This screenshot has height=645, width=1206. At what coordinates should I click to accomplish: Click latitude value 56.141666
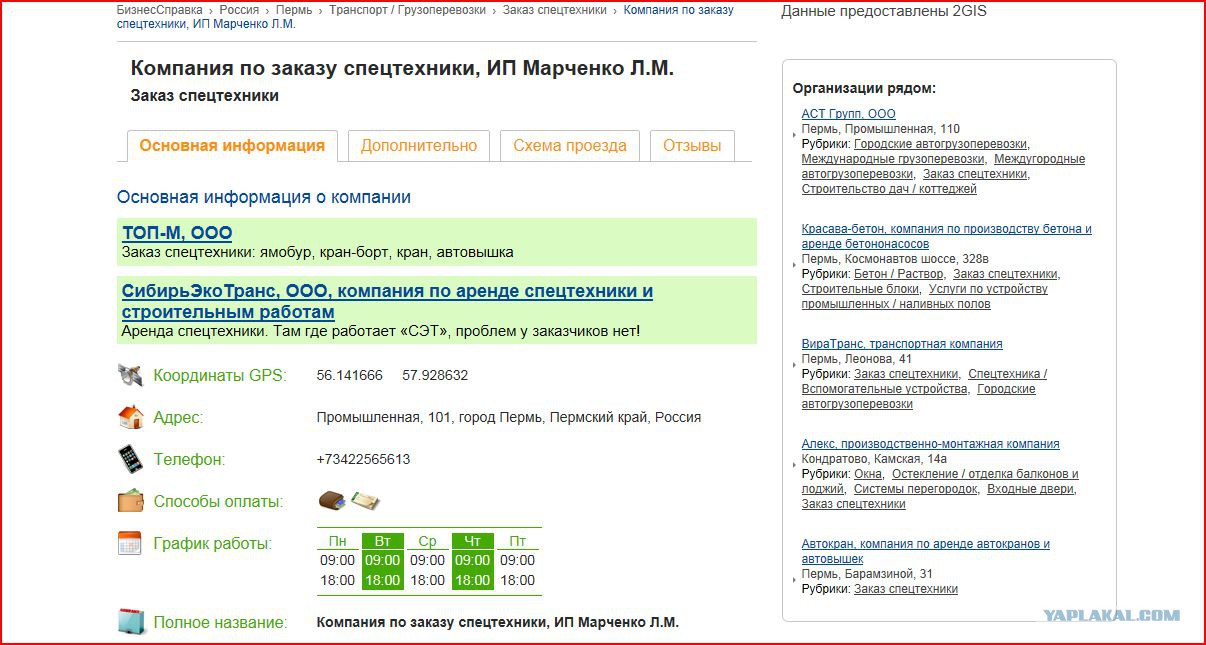349,375
